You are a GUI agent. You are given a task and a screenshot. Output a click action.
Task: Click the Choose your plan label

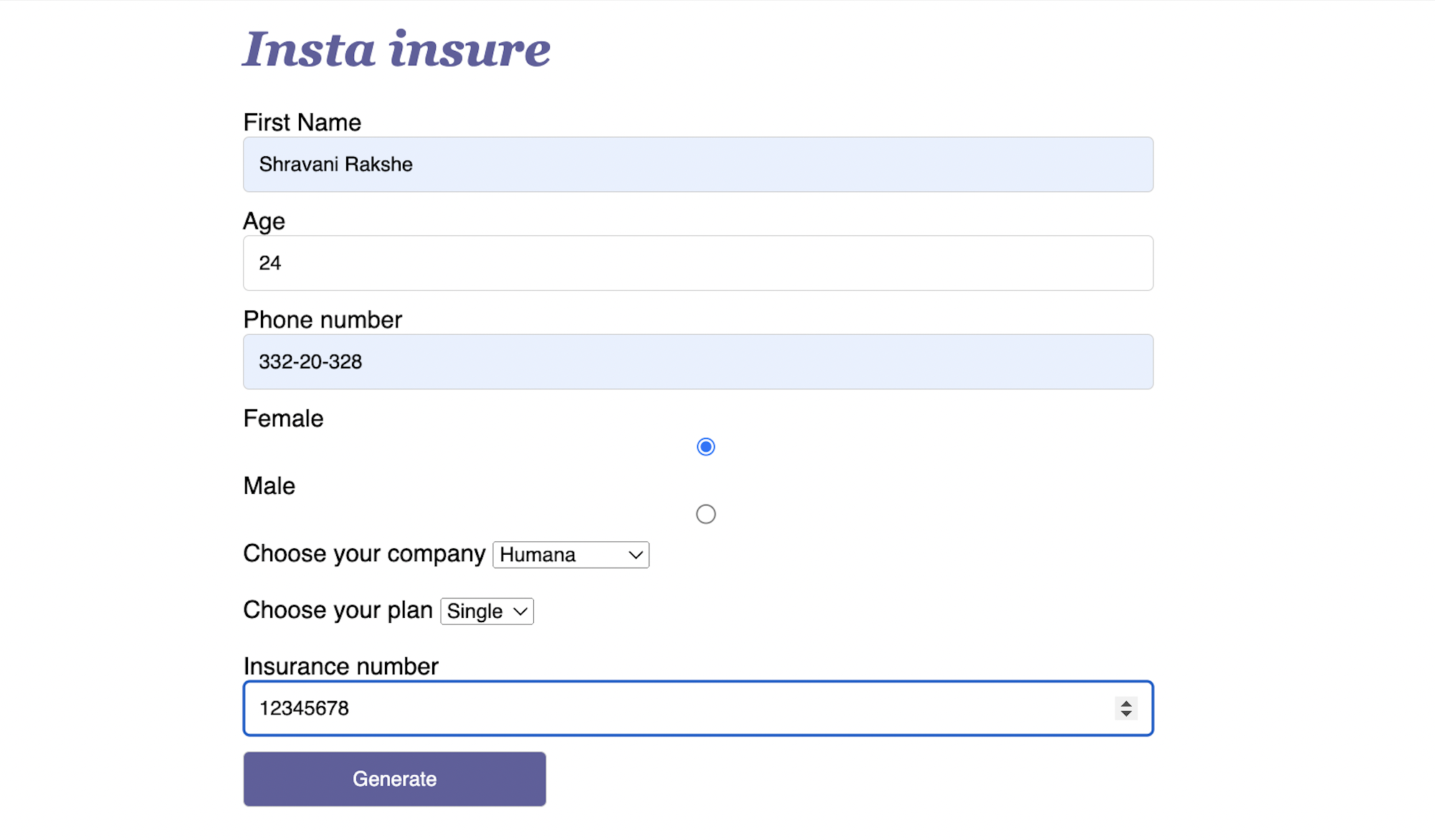pyautogui.click(x=338, y=611)
